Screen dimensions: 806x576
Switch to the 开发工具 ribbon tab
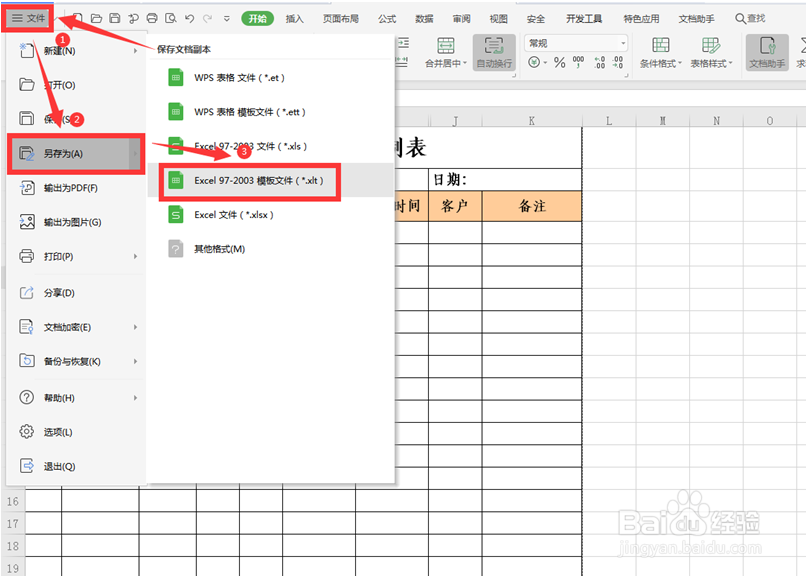(x=584, y=19)
